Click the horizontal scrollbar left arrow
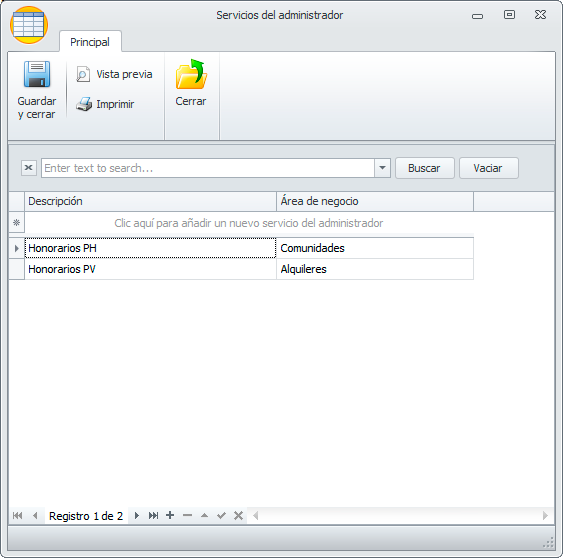 pos(256,516)
